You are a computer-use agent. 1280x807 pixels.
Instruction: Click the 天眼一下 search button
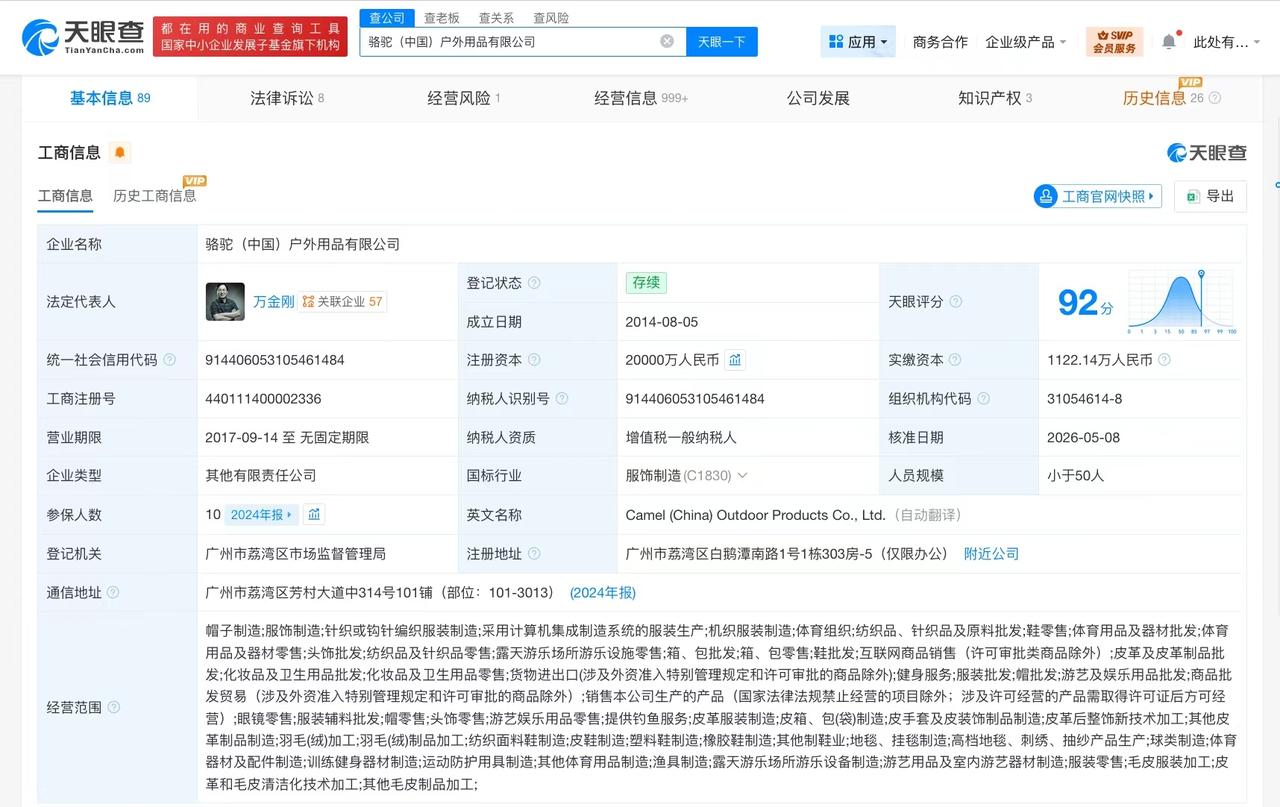(x=721, y=42)
